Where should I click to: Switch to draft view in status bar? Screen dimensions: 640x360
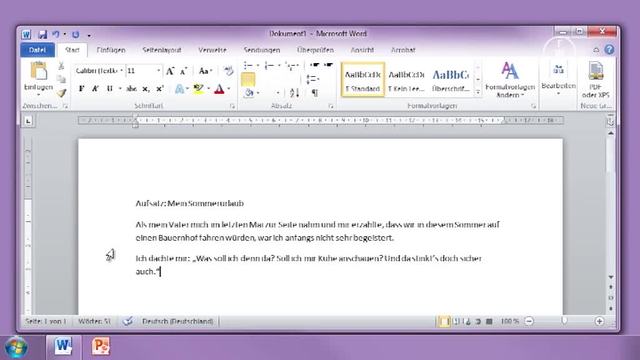click(x=489, y=322)
